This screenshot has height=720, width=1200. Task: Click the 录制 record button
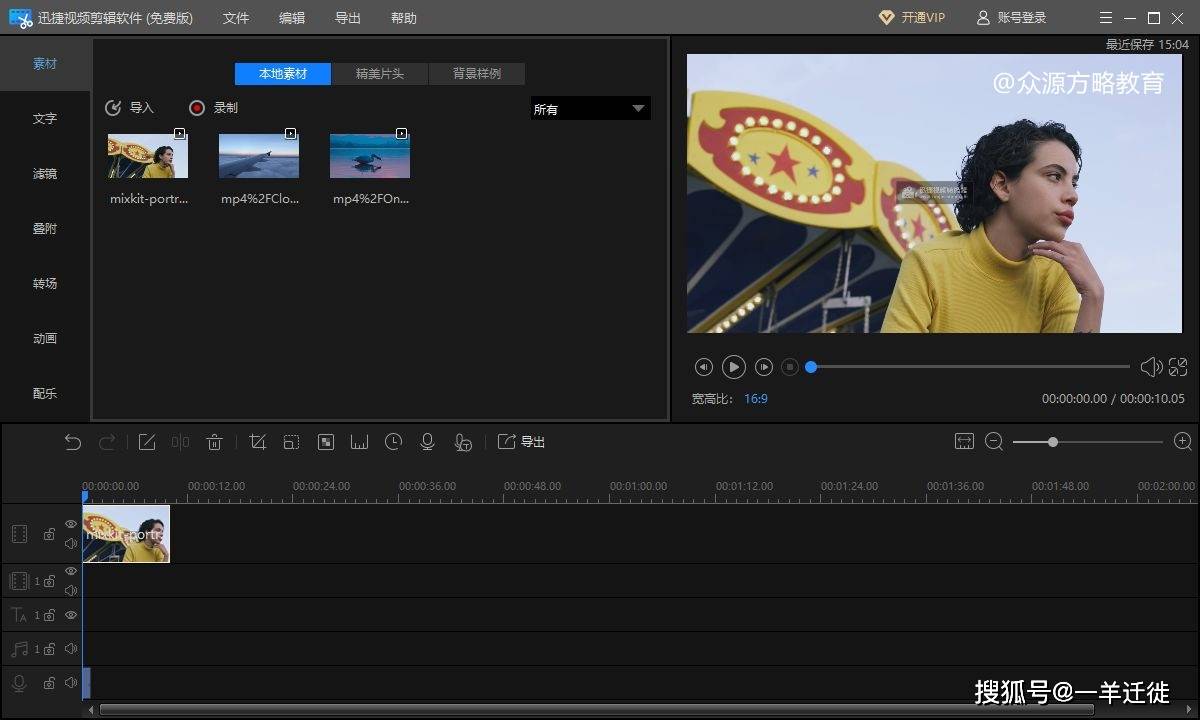click(x=214, y=108)
